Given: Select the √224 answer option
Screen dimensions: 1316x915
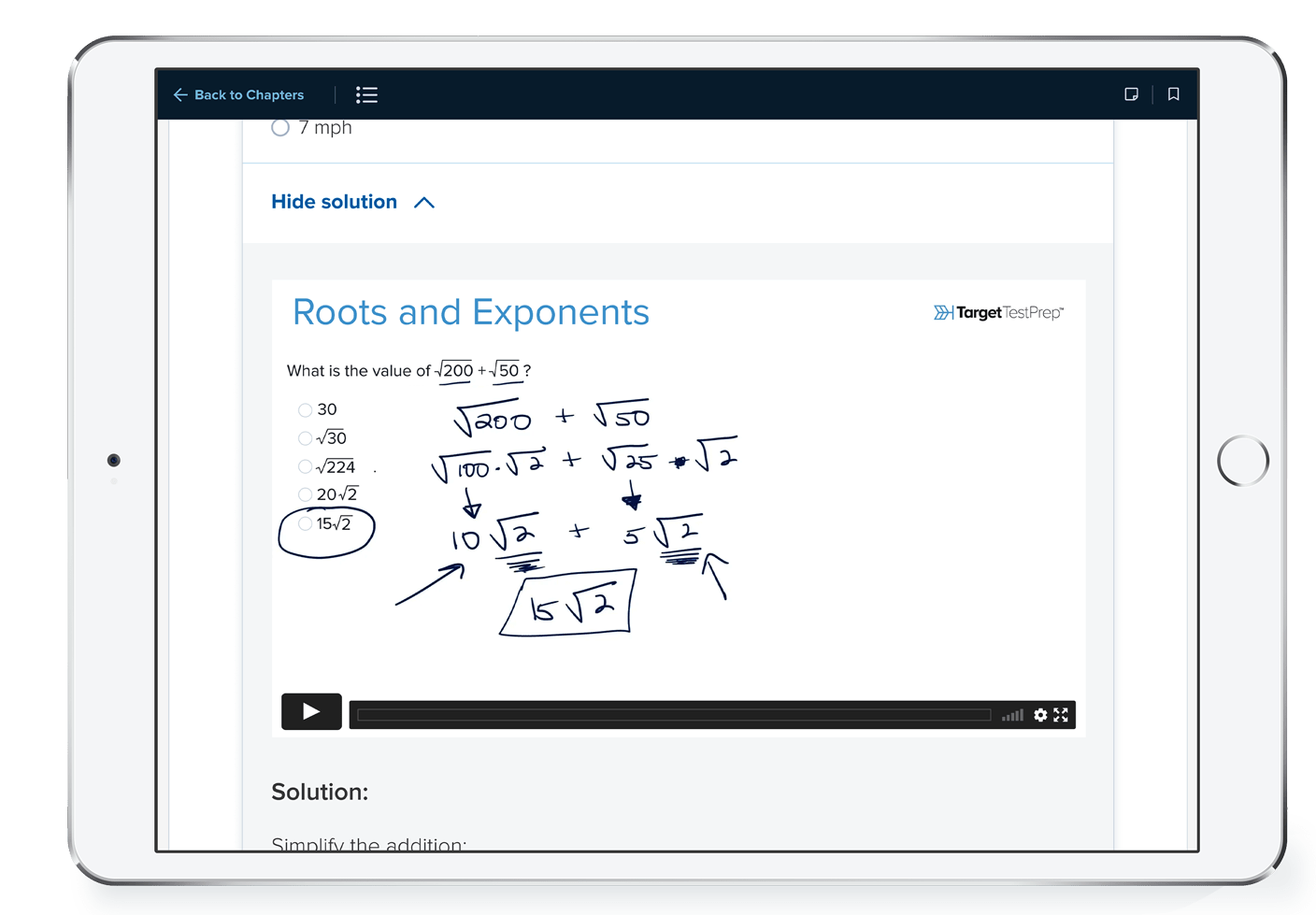Looking at the screenshot, I should [306, 466].
